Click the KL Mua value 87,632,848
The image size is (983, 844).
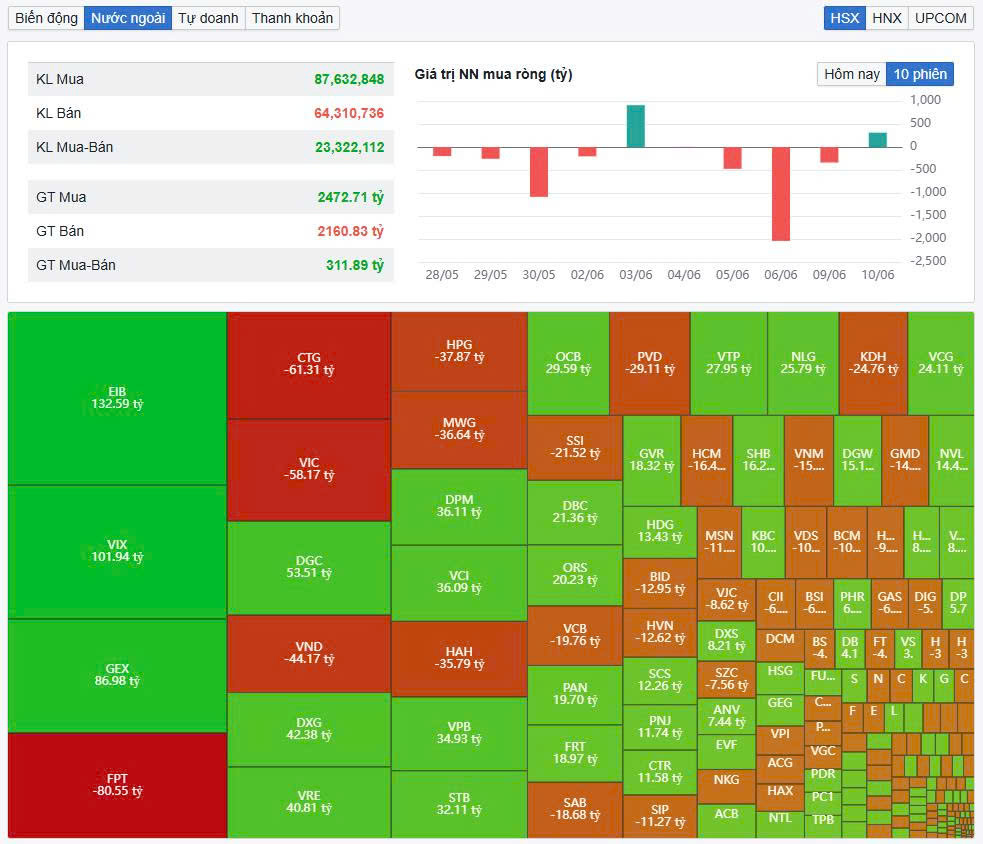[x=349, y=79]
